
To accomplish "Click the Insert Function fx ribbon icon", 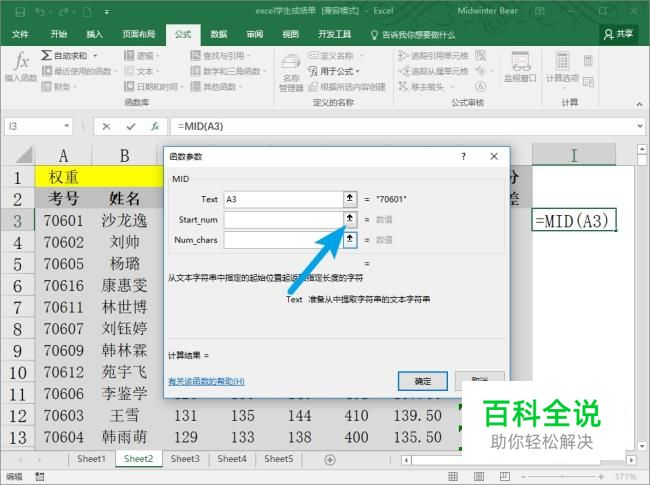I will coord(21,66).
